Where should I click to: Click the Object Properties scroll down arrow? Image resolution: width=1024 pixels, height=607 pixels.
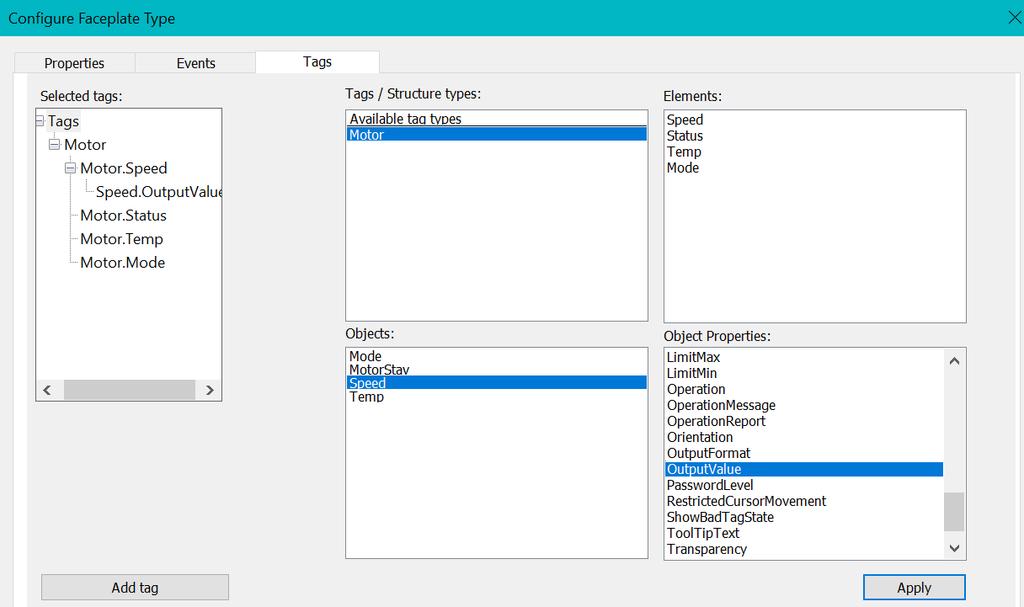coord(954,548)
